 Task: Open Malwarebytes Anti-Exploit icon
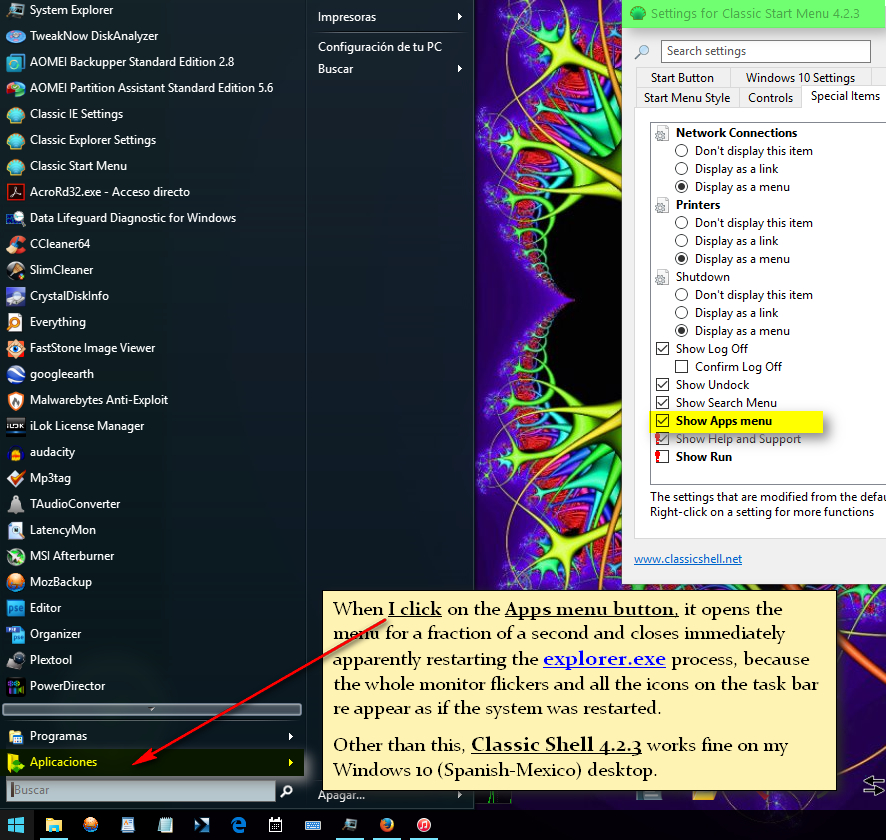15,400
